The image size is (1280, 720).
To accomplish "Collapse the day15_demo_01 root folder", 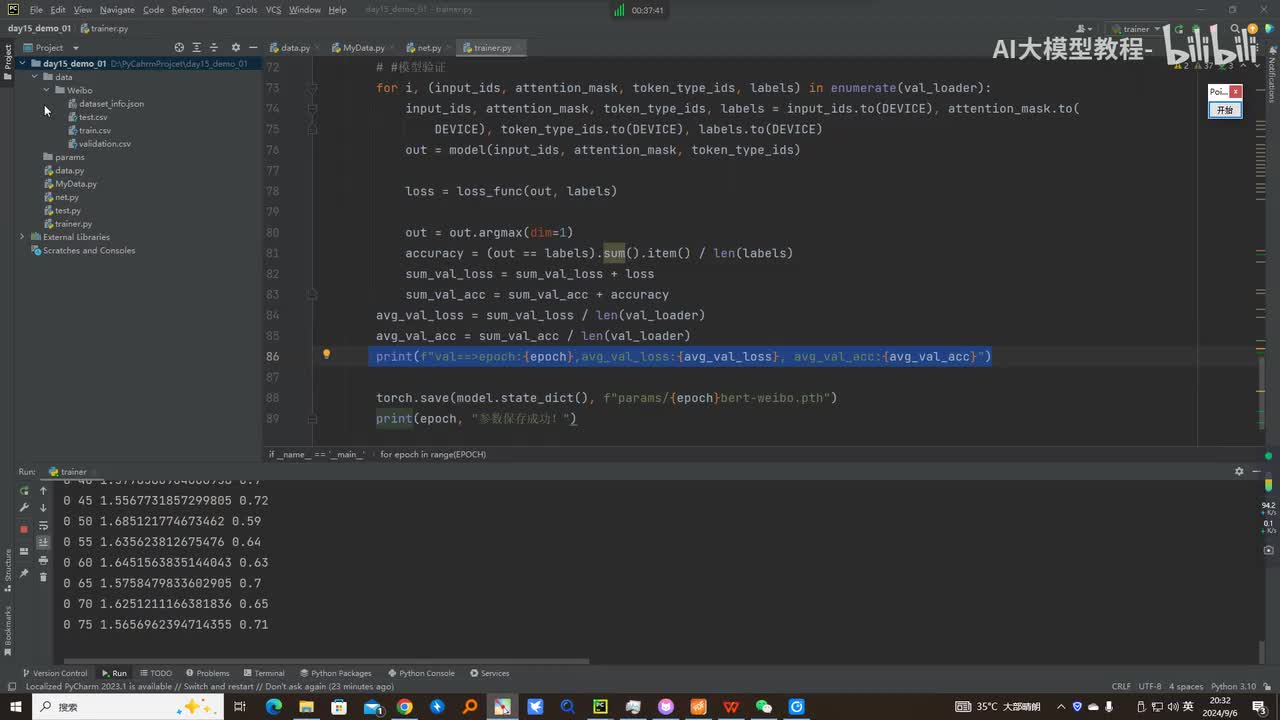I will tap(22, 63).
